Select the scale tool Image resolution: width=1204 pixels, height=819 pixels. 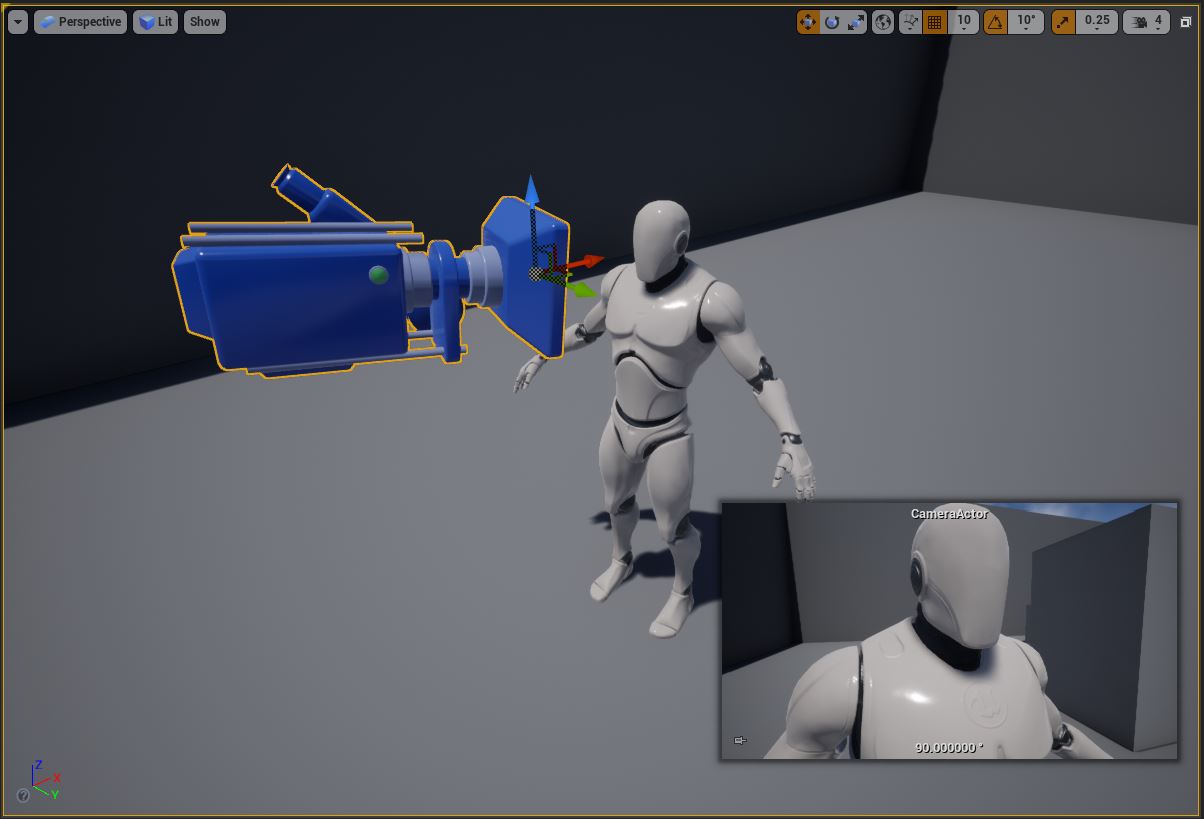coord(856,22)
